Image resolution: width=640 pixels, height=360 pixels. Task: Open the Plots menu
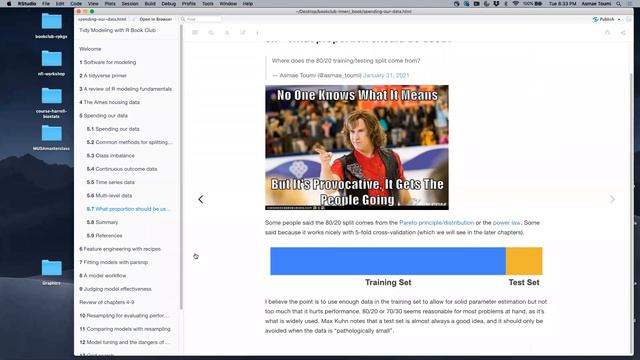110,4
